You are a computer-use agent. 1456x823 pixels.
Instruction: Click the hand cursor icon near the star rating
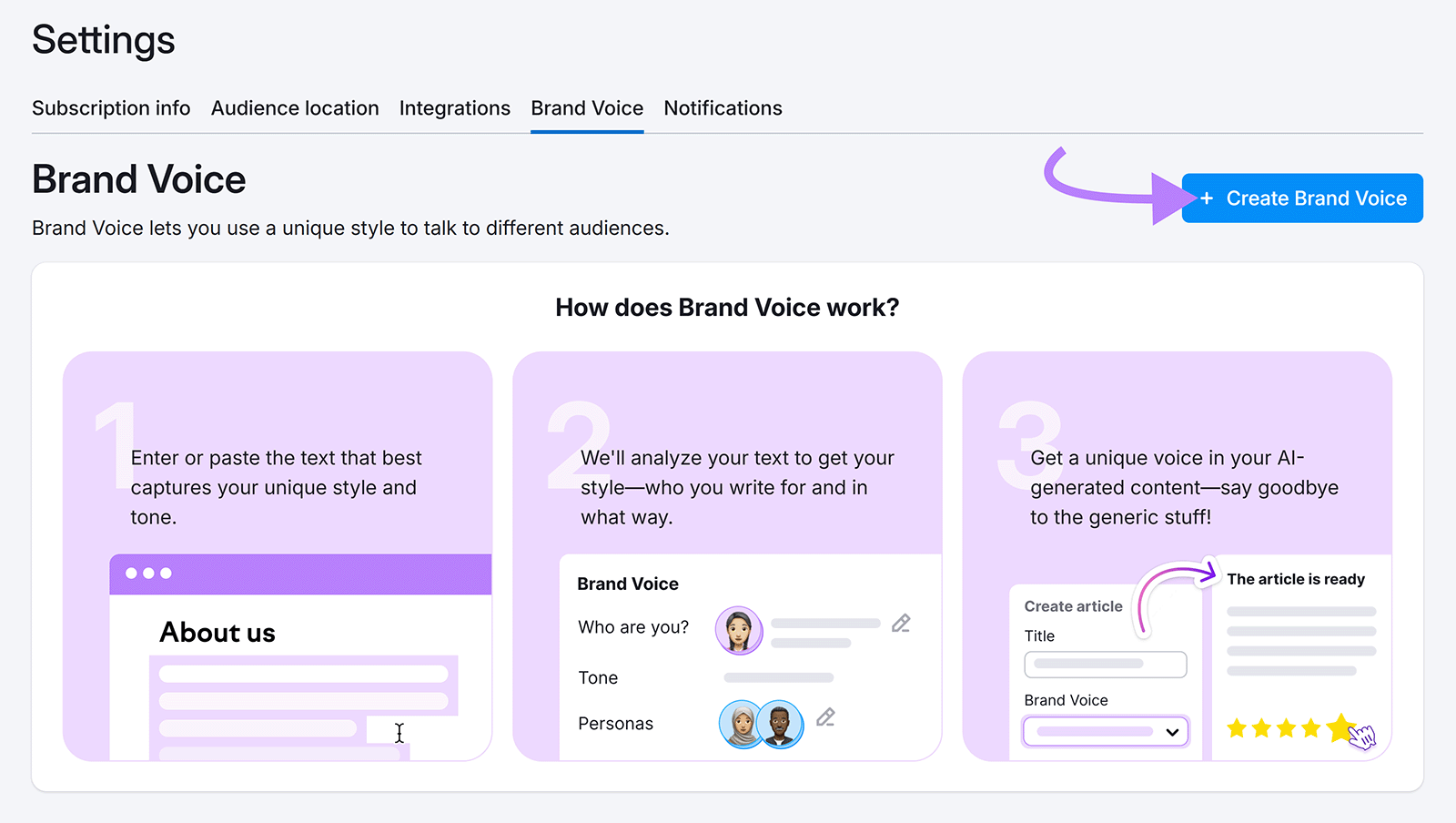point(1362,737)
